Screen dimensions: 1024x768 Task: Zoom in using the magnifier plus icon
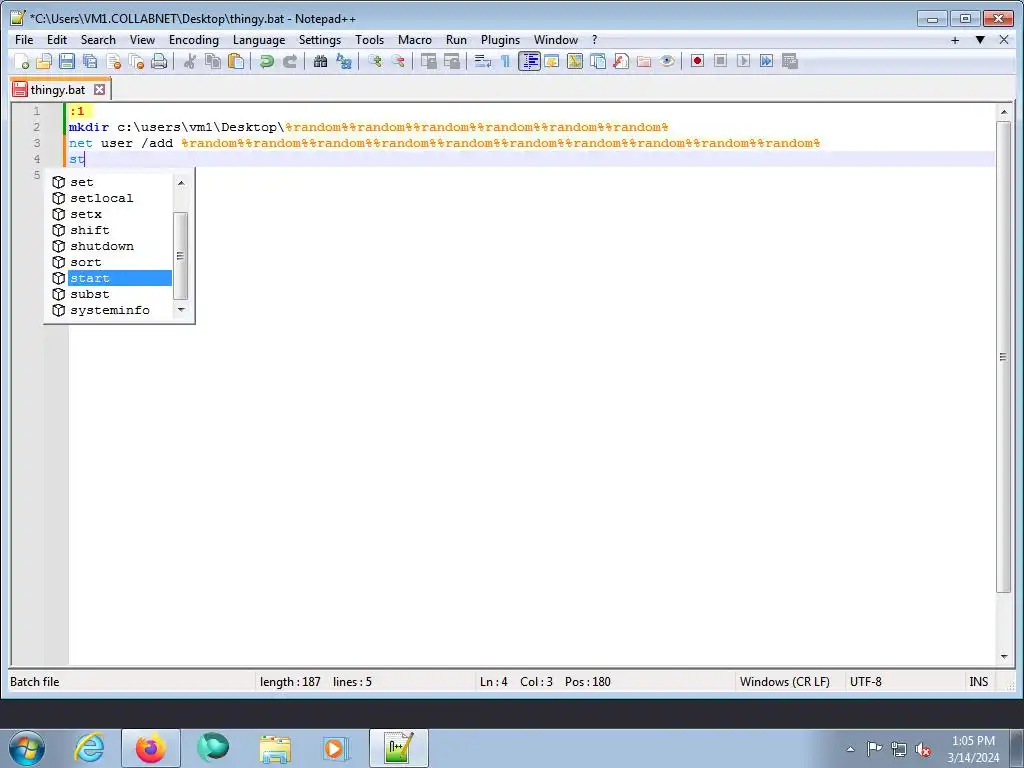tap(375, 61)
